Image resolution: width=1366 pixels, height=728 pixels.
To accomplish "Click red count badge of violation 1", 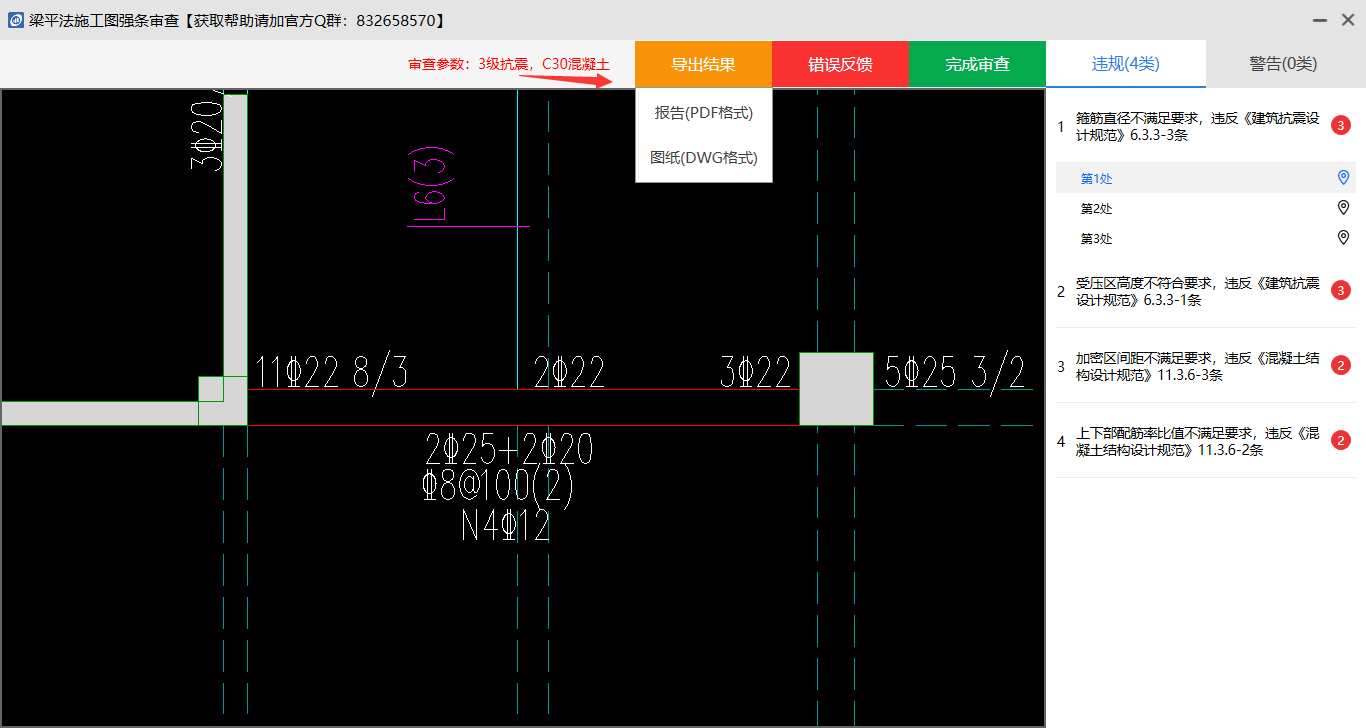I will (1342, 126).
